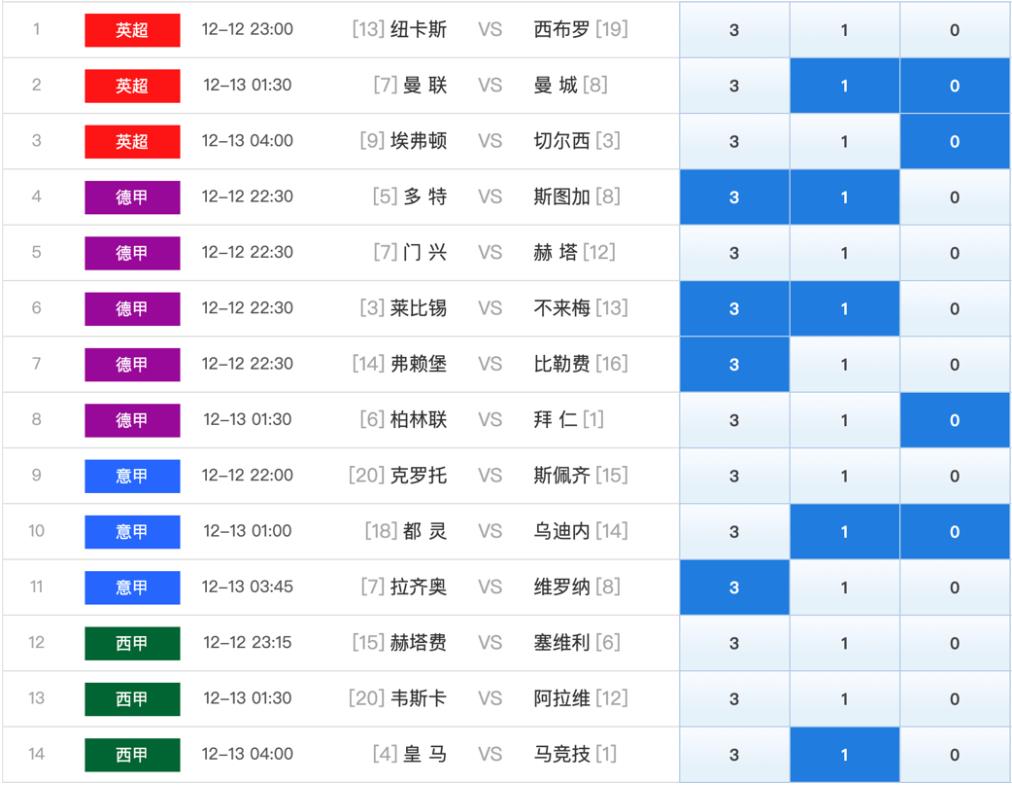Click the 德甲 tag in row 4

pyautogui.click(x=132, y=197)
